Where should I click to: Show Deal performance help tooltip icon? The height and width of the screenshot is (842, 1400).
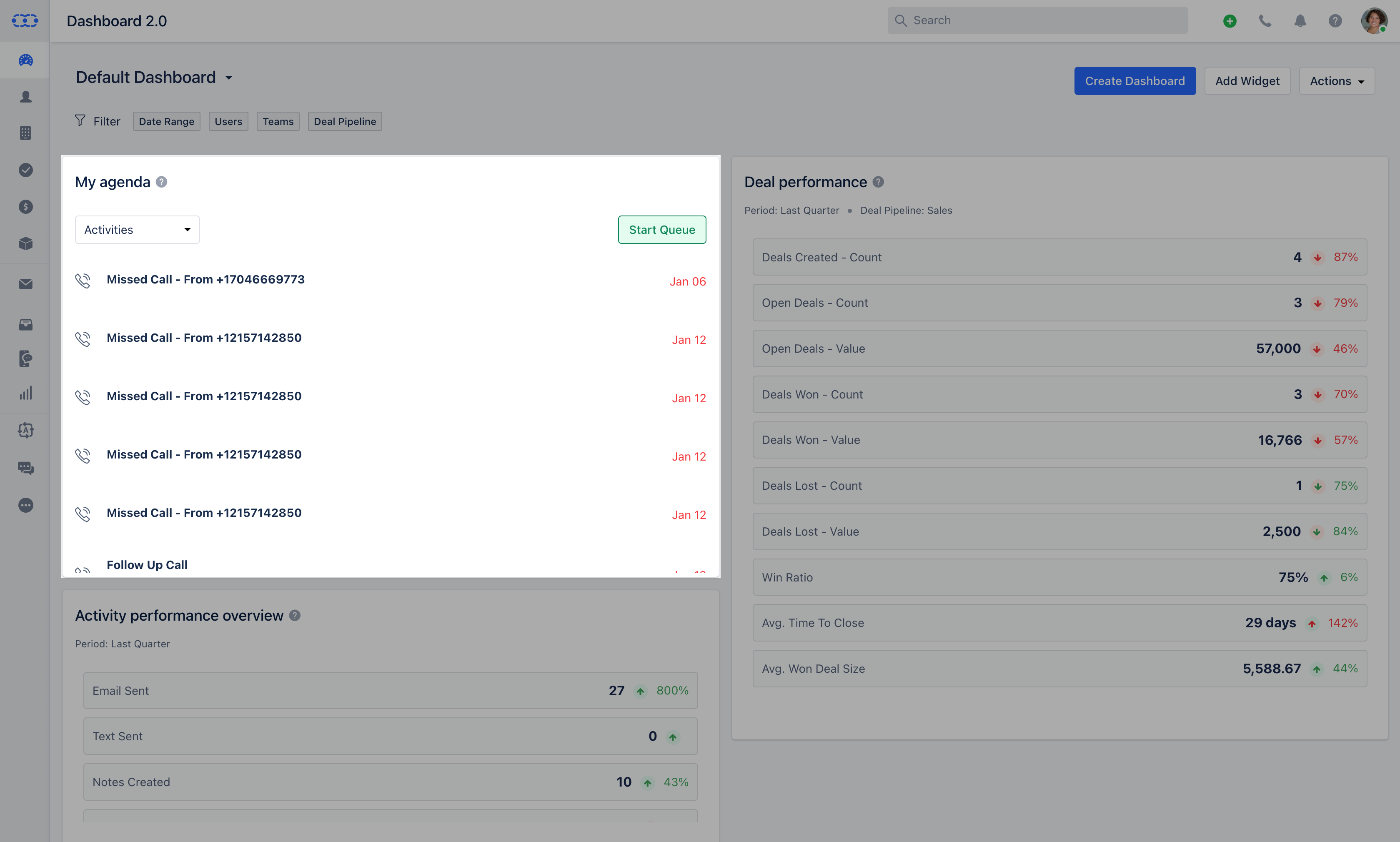[x=878, y=182]
